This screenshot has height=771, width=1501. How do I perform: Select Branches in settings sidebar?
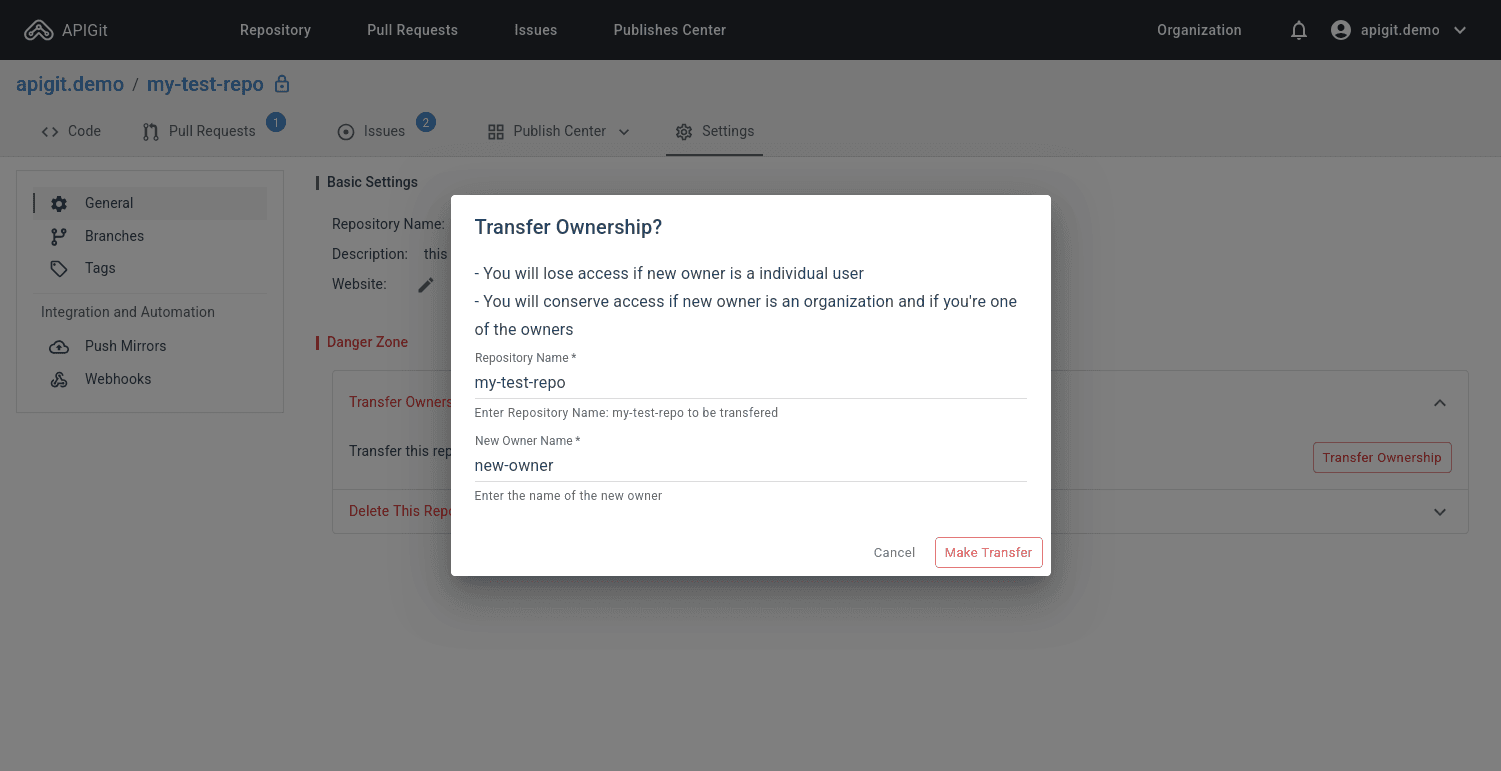point(150,236)
